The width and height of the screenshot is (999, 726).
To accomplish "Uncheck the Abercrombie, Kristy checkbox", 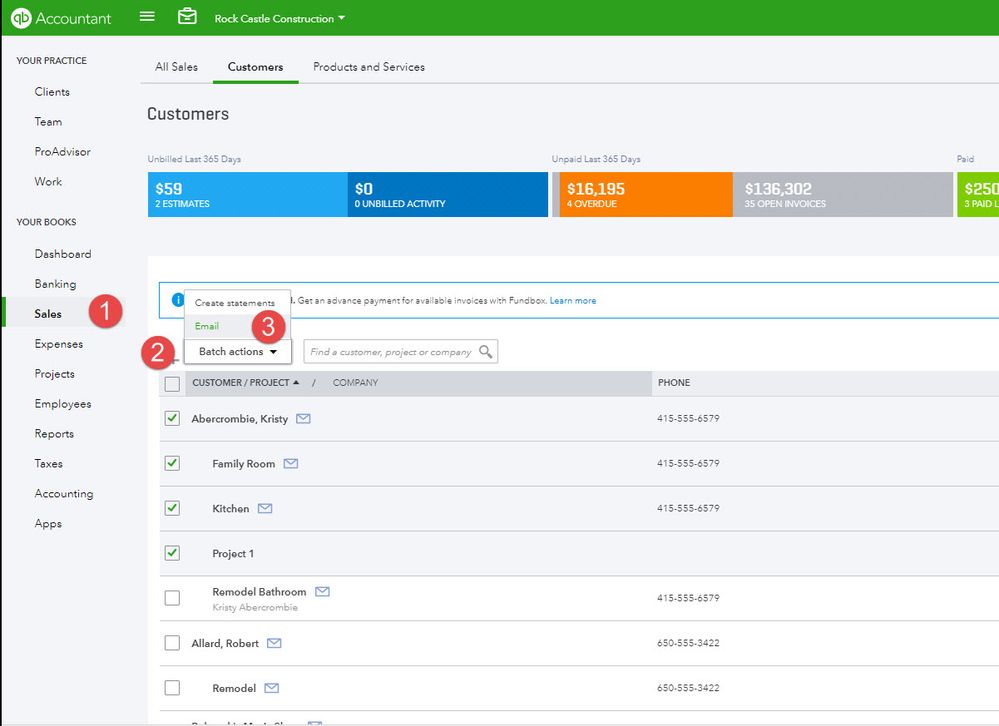I will point(172,419).
